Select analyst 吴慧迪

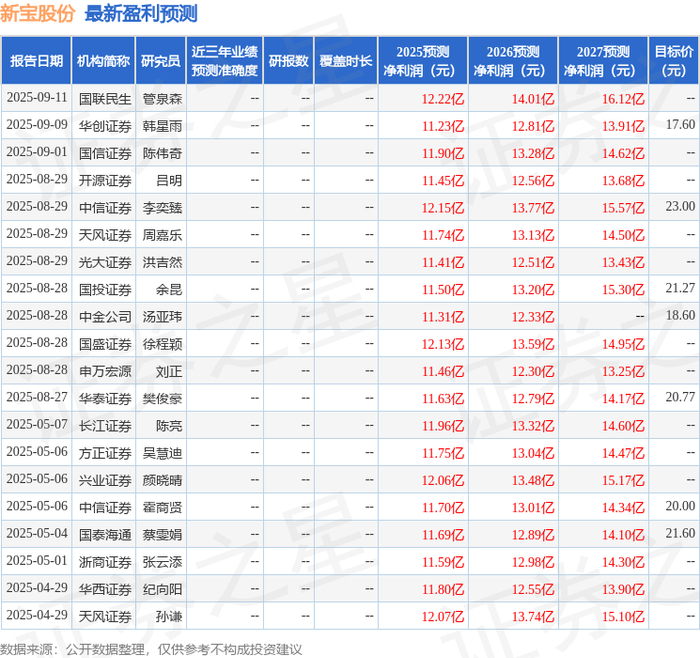click(162, 453)
